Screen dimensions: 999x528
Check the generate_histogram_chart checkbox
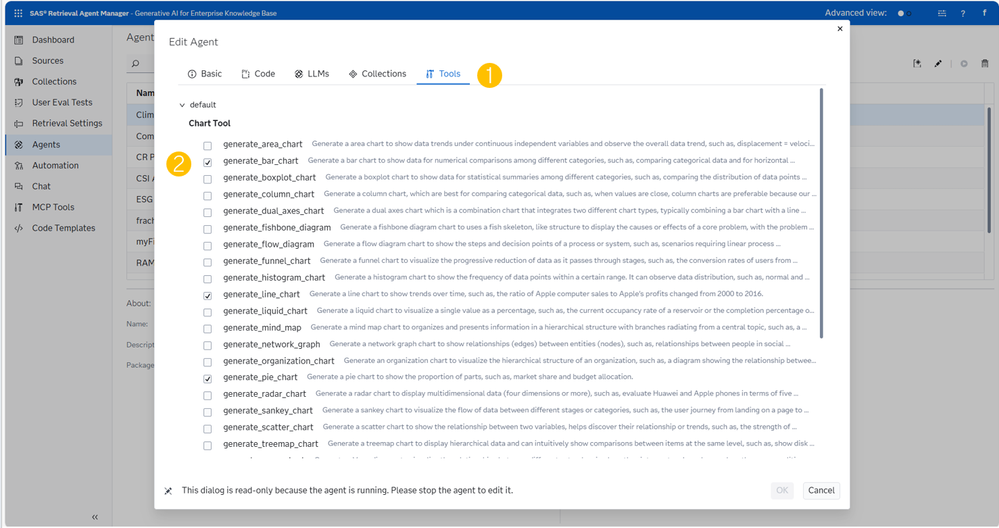pyautogui.click(x=208, y=279)
